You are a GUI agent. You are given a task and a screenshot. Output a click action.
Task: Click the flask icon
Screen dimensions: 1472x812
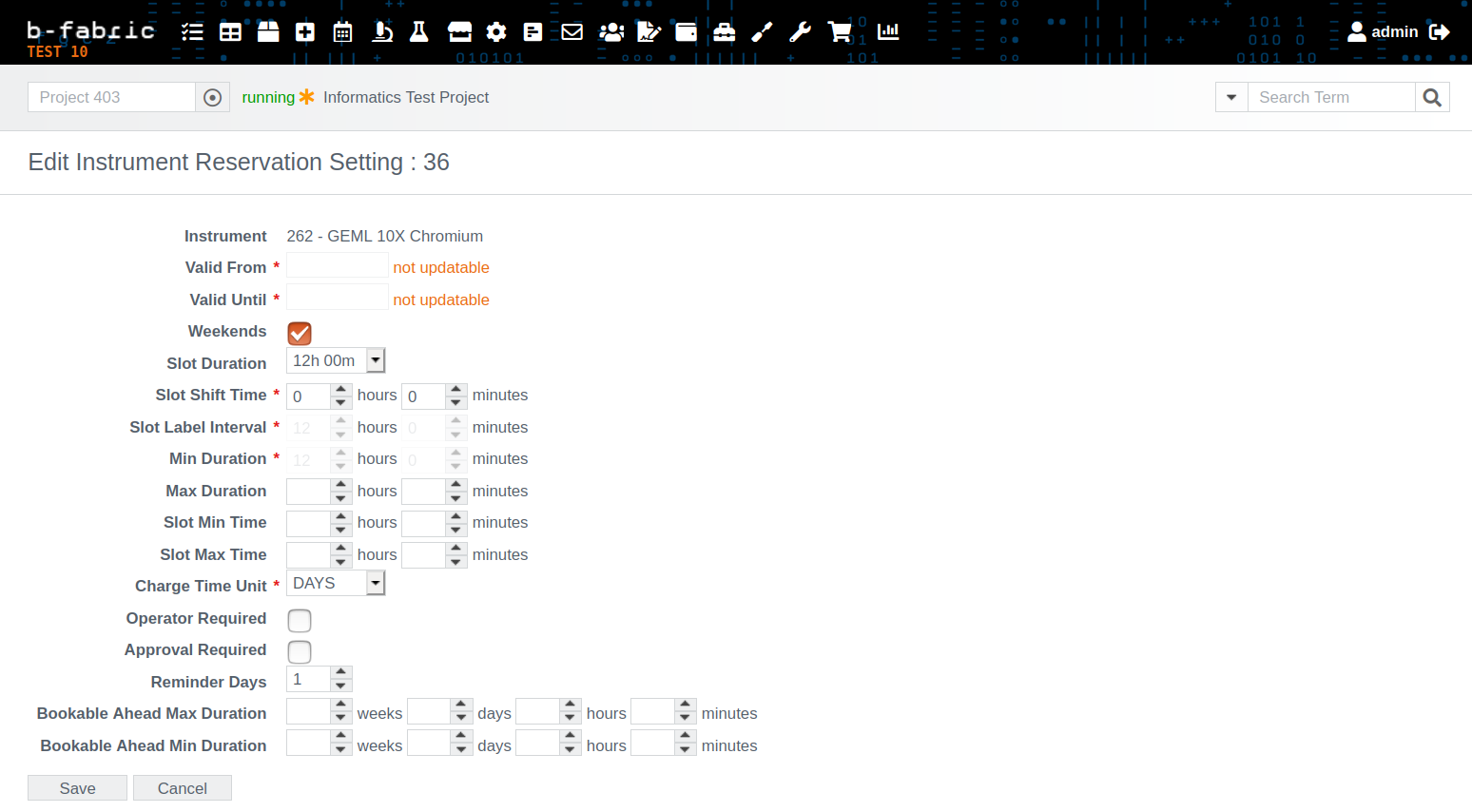[x=418, y=32]
